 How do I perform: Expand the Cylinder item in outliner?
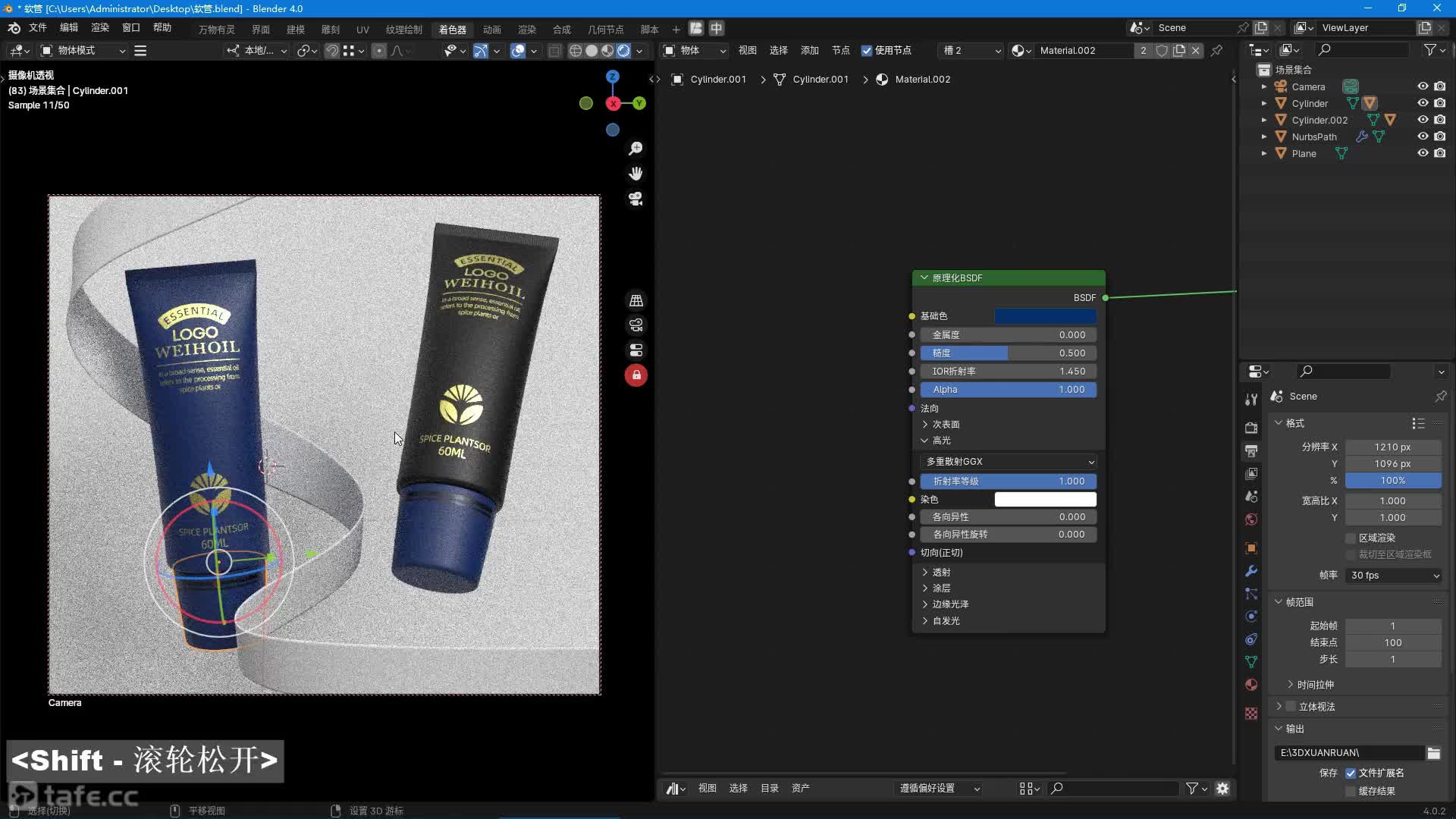point(1264,103)
